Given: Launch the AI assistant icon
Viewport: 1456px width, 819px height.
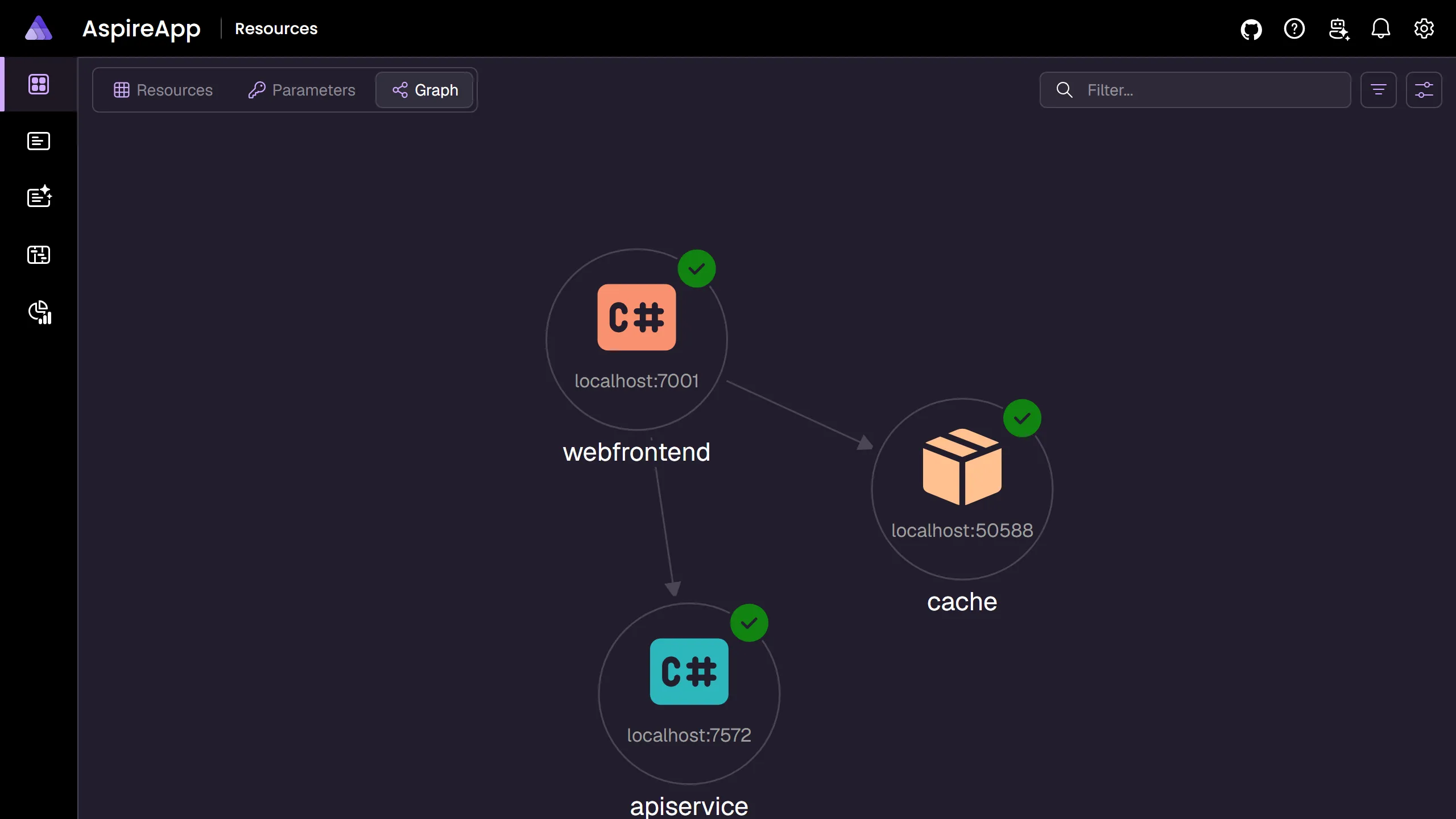Looking at the screenshot, I should [x=1339, y=28].
